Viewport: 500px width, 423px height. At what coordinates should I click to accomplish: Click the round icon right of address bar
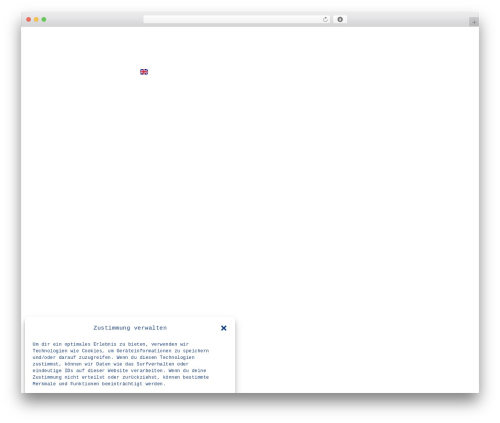click(340, 19)
